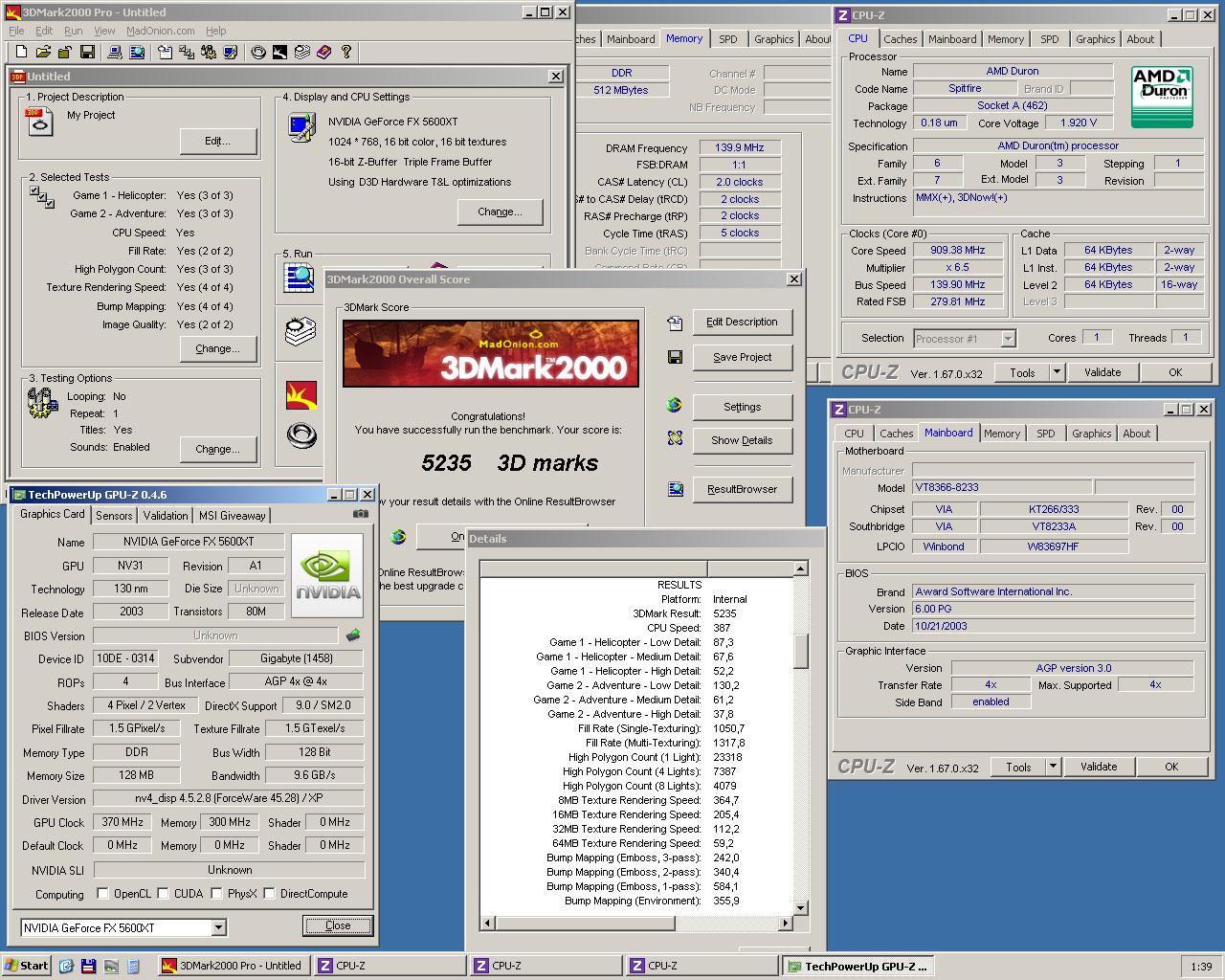Click the GPU-Z Name field NVIDIA GeForce FX 5600XT

[189, 542]
